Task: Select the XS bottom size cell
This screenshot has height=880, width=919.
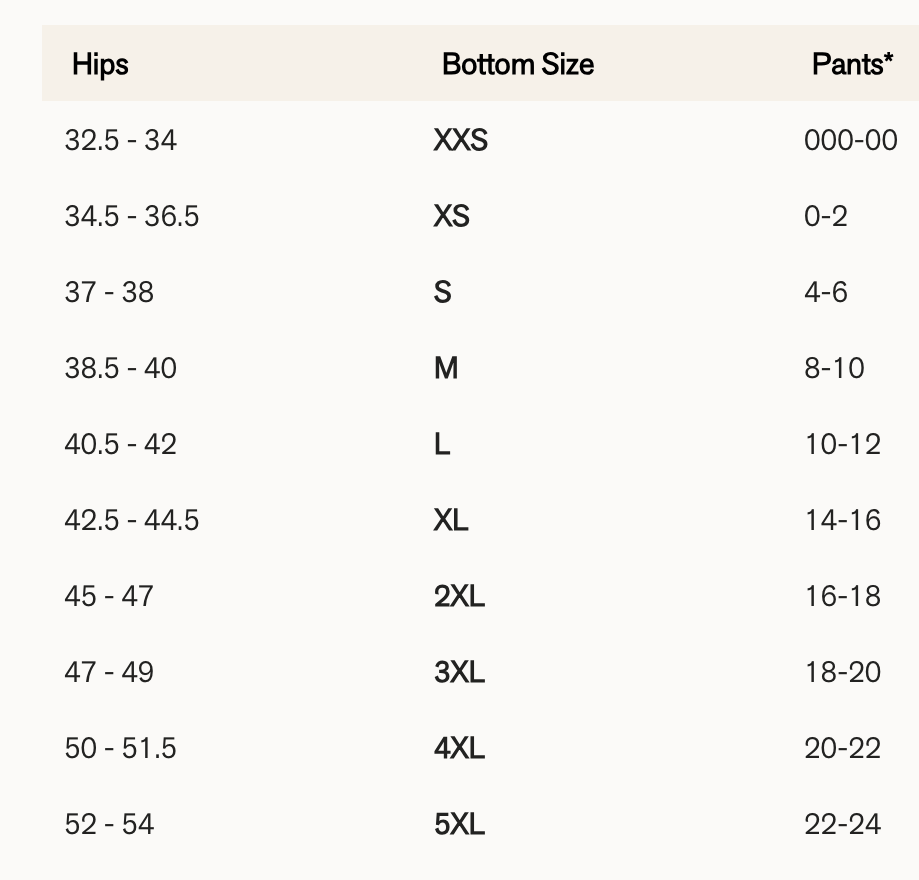Action: tap(451, 216)
